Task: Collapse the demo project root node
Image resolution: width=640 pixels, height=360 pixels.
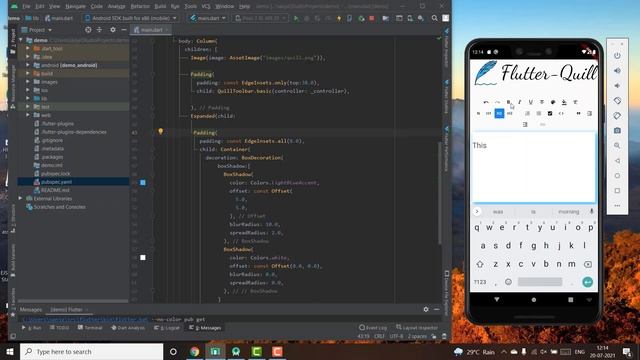Action: click(21, 40)
